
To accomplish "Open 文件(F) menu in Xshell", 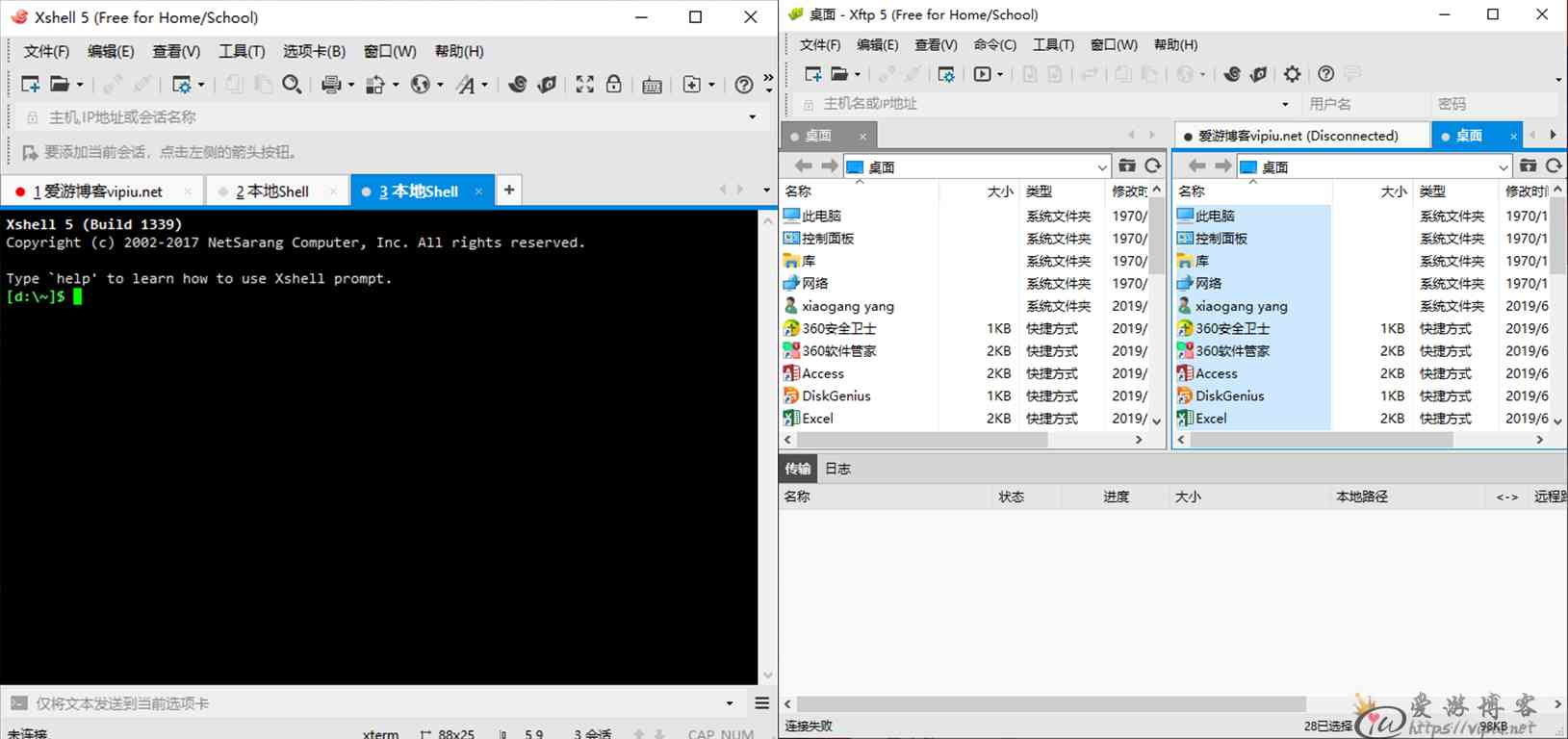I will point(46,51).
